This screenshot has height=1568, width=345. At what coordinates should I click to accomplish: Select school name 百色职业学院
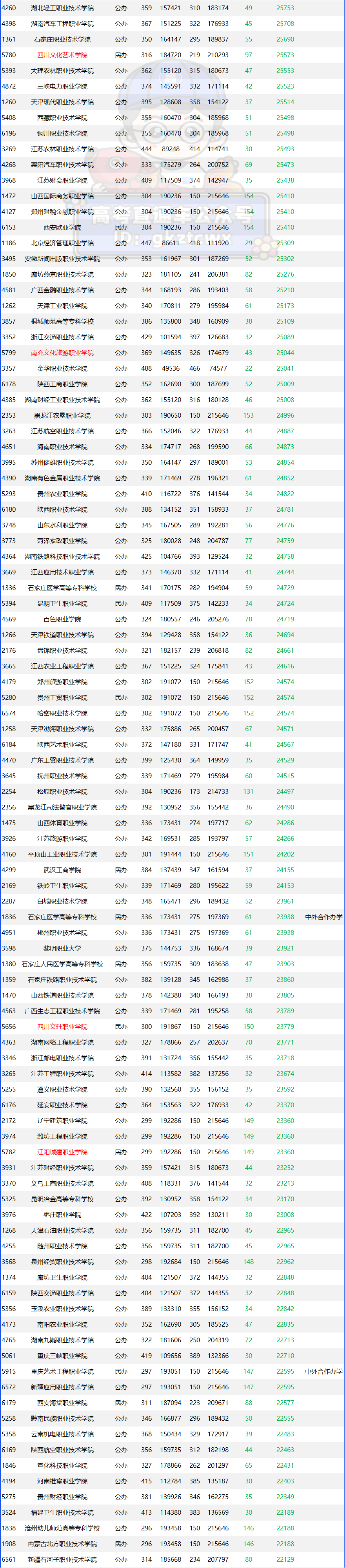(62, 620)
